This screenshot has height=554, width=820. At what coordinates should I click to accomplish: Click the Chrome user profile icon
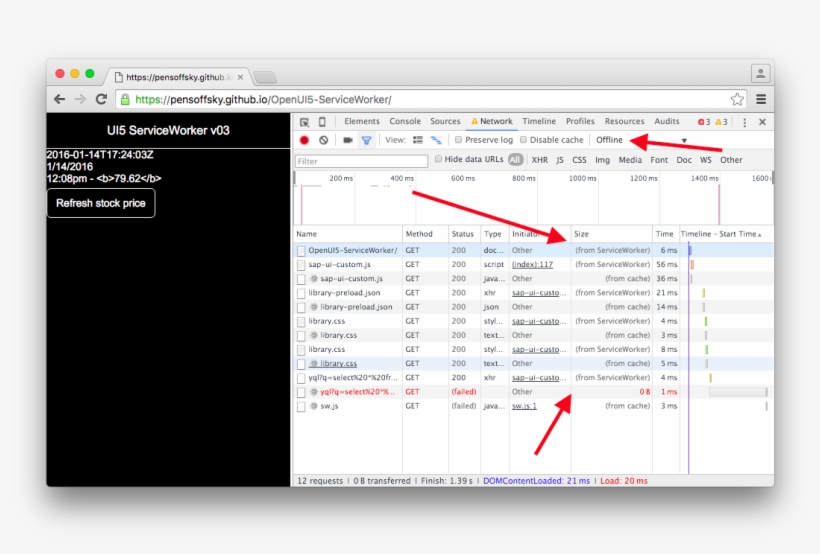click(x=760, y=73)
